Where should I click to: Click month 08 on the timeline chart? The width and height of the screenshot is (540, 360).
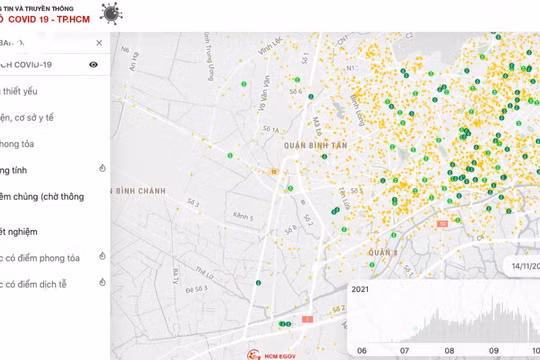click(x=449, y=351)
